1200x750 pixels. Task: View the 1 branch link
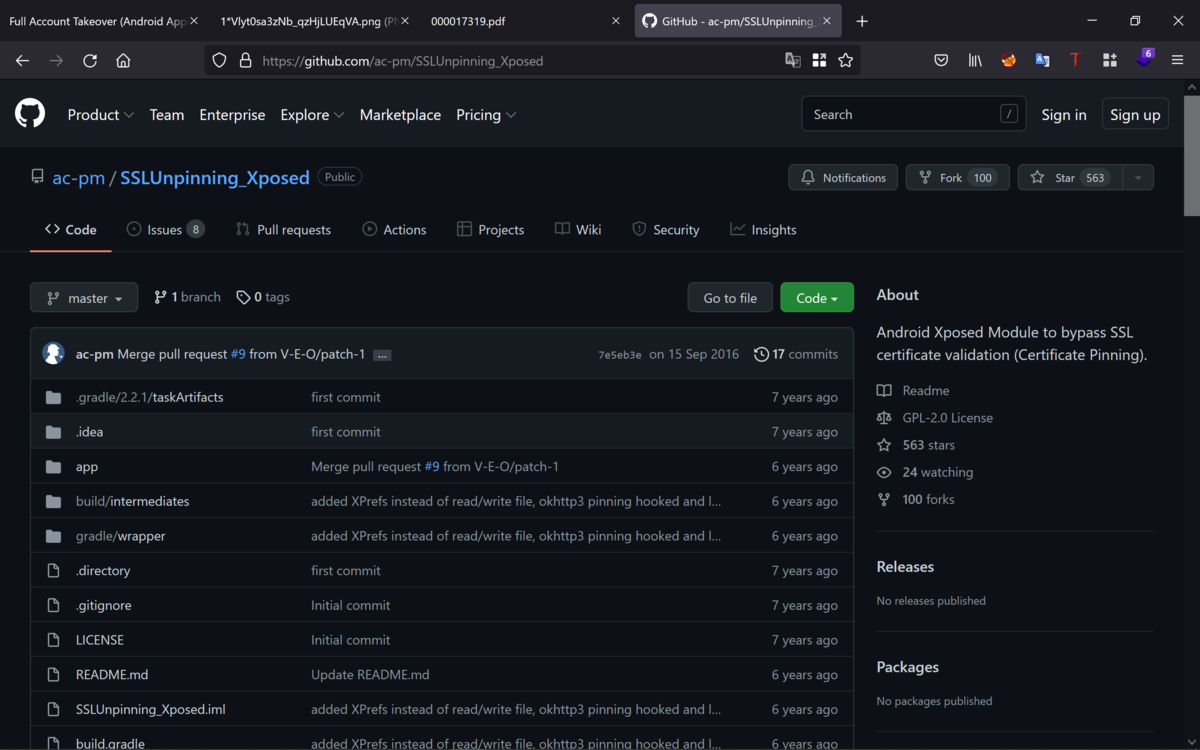[x=187, y=297]
